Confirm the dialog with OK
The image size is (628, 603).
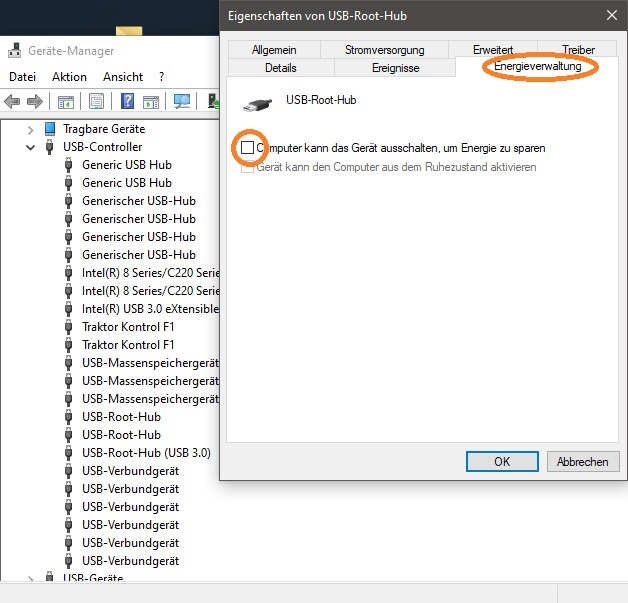click(502, 462)
